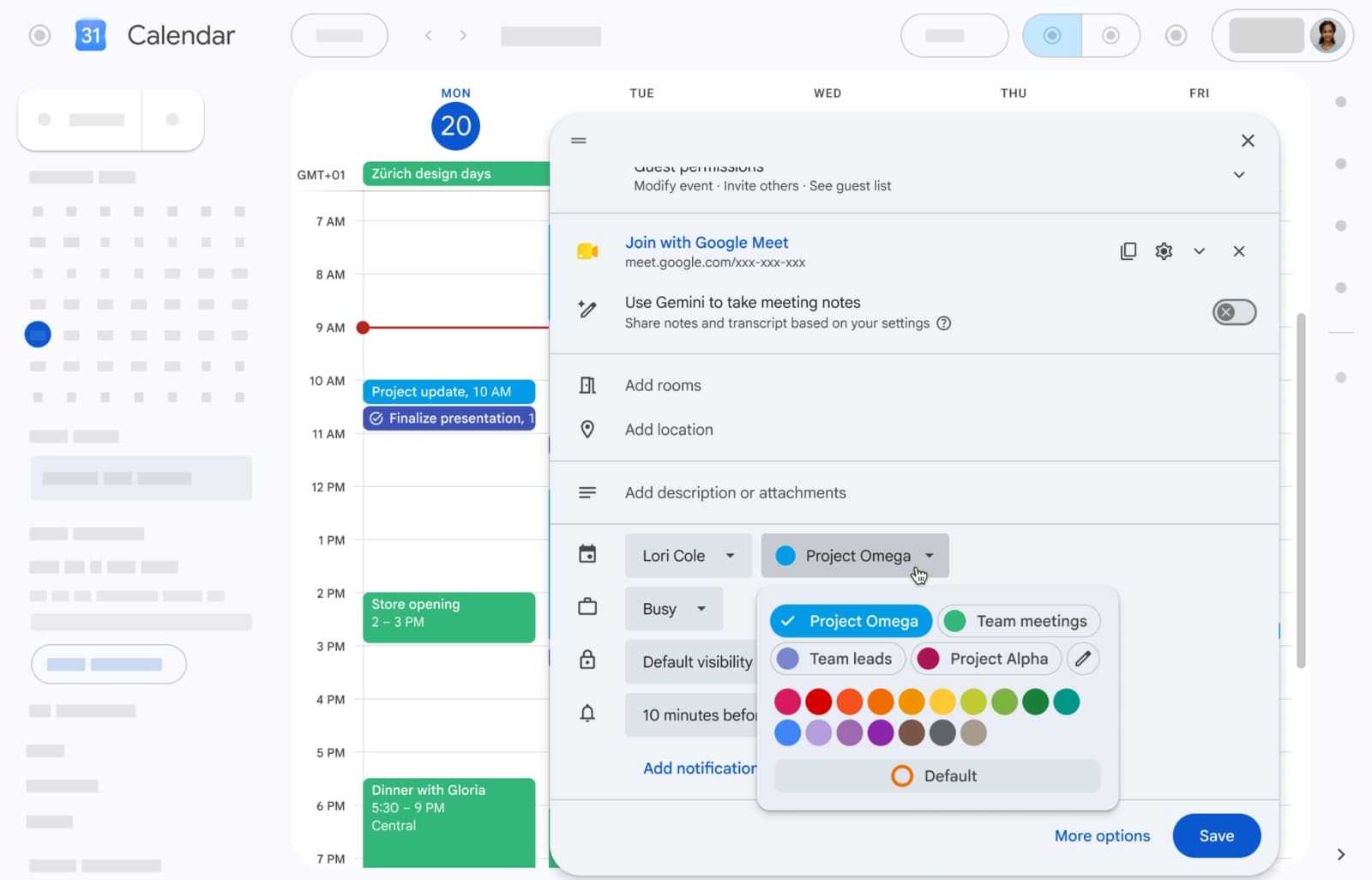Open the Dinner with Gloria event
Image resolution: width=1372 pixels, height=880 pixels.
[x=448, y=823]
